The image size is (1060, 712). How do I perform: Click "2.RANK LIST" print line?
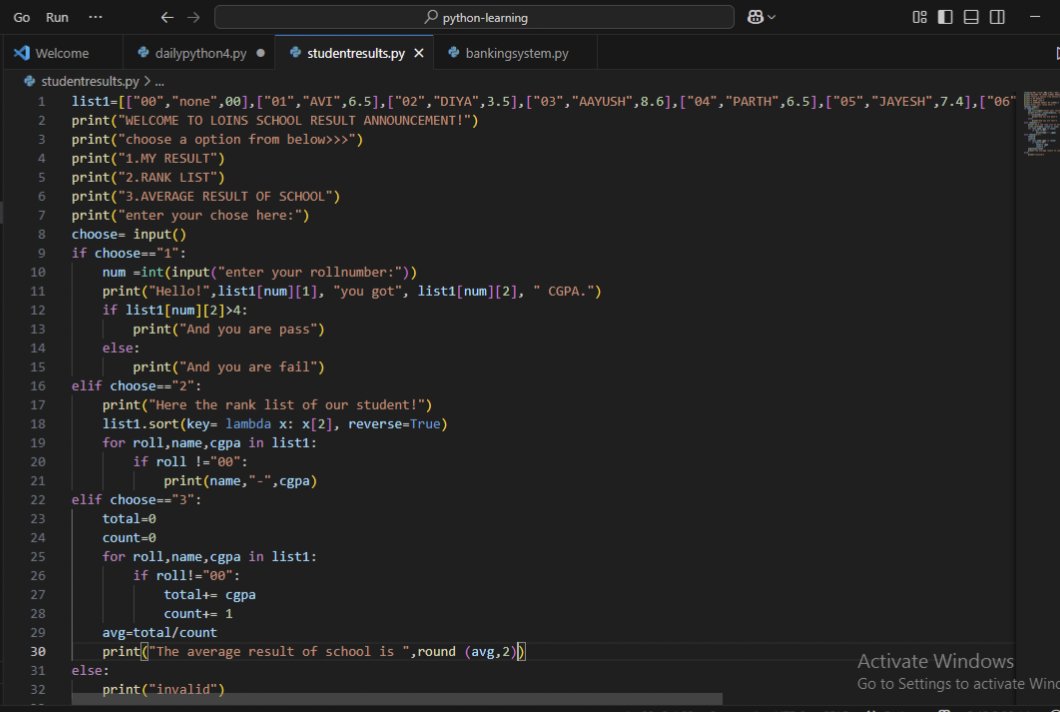148,177
